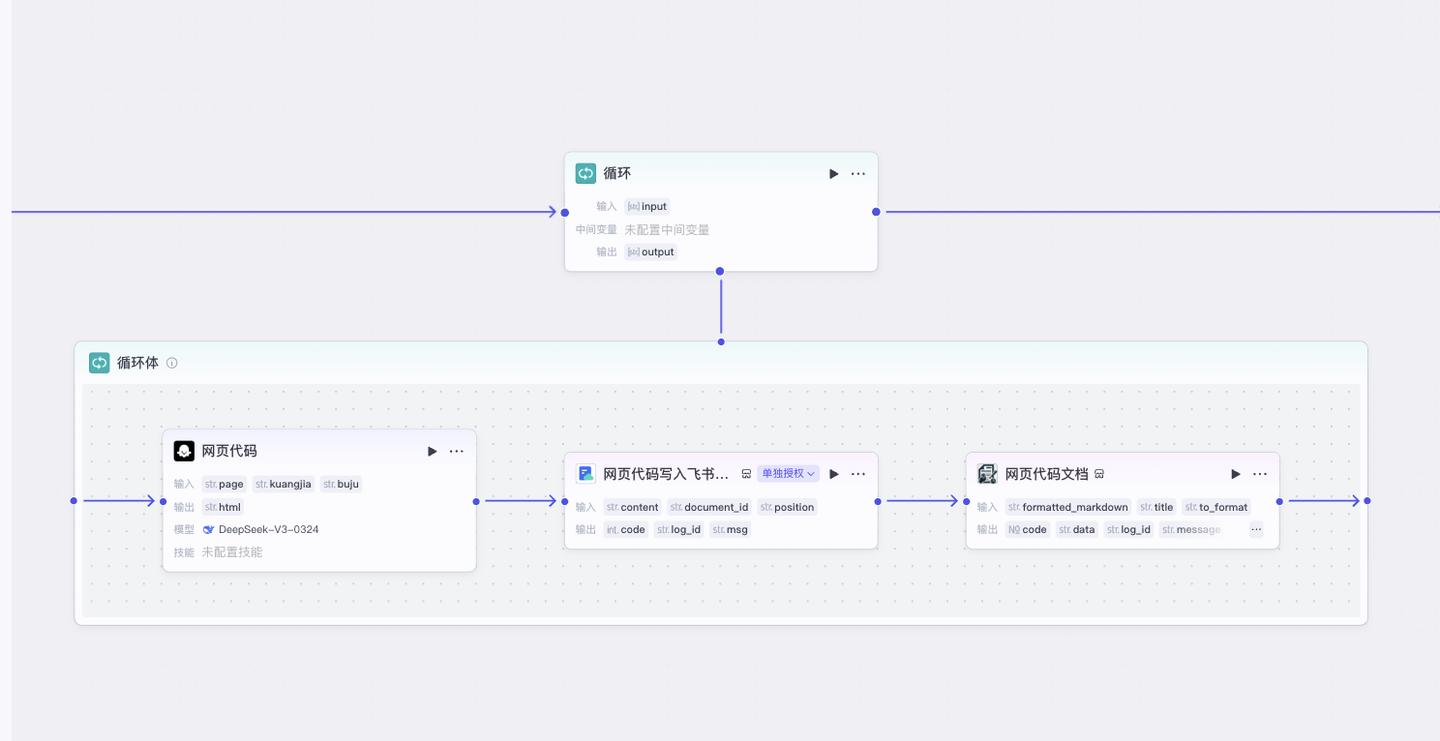Image resolution: width=1440 pixels, height=741 pixels.
Task: Expand the 单独授权 dropdown
Action: [x=788, y=474]
